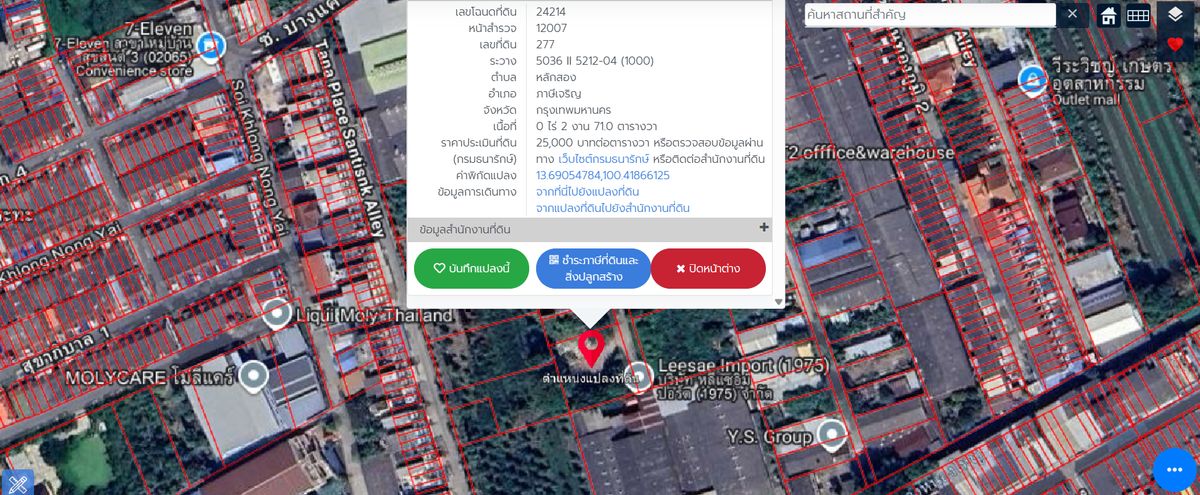Open the เว็บไซต์กรมธนารักษ์ link

[x=604, y=159]
